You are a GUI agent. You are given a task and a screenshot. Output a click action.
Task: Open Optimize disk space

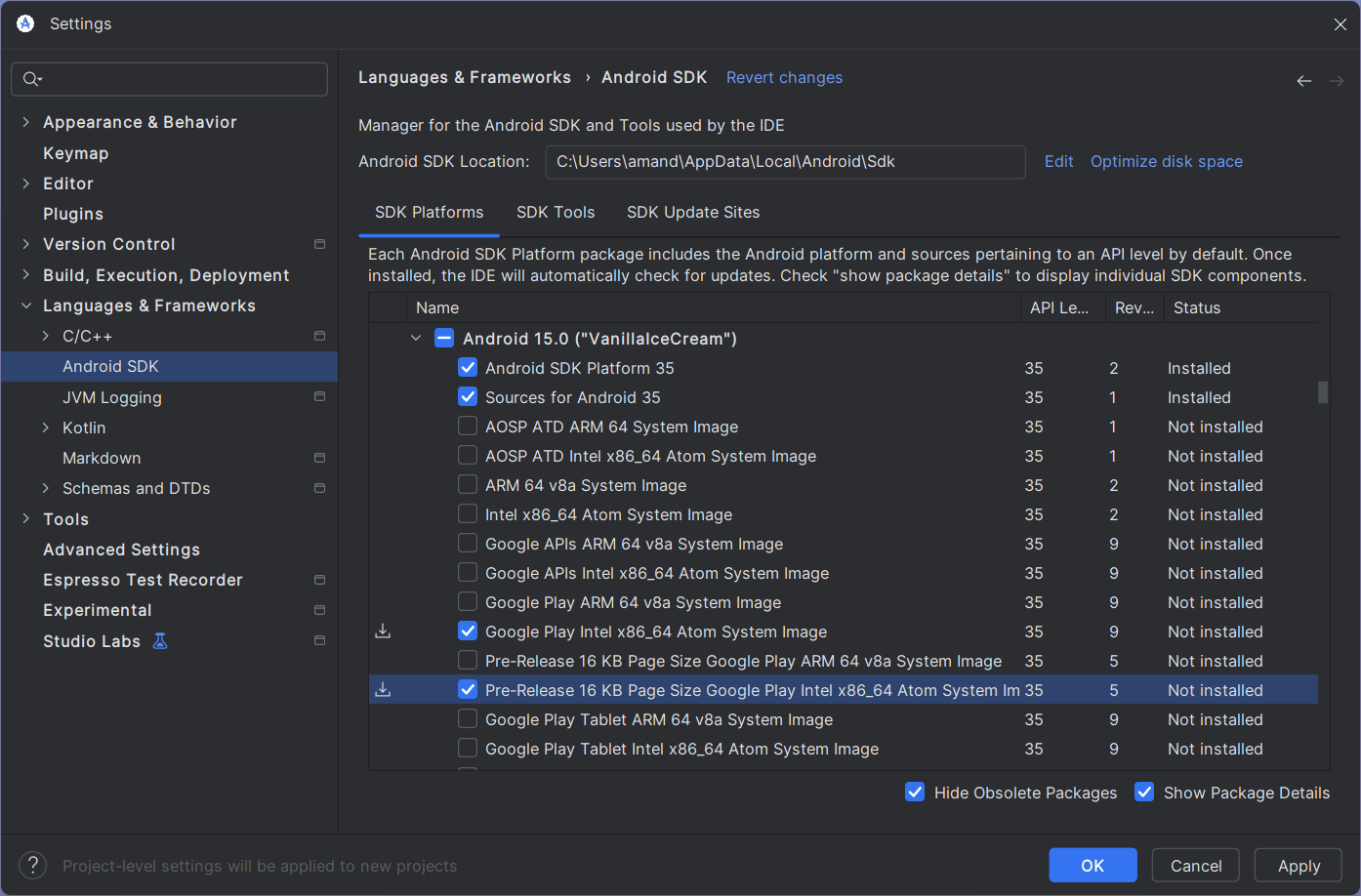pyautogui.click(x=1166, y=161)
